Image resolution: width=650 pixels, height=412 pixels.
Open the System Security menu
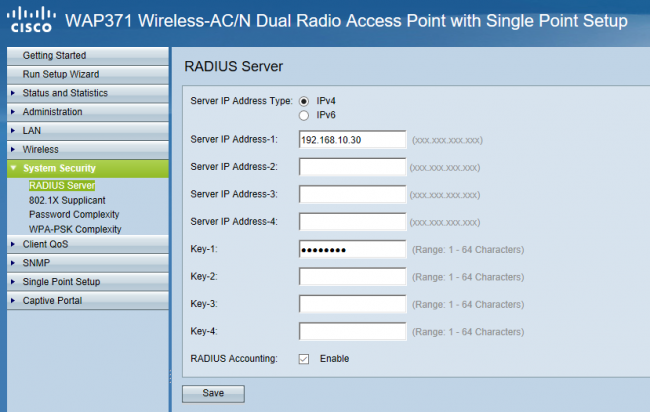pyautogui.click(x=88, y=168)
